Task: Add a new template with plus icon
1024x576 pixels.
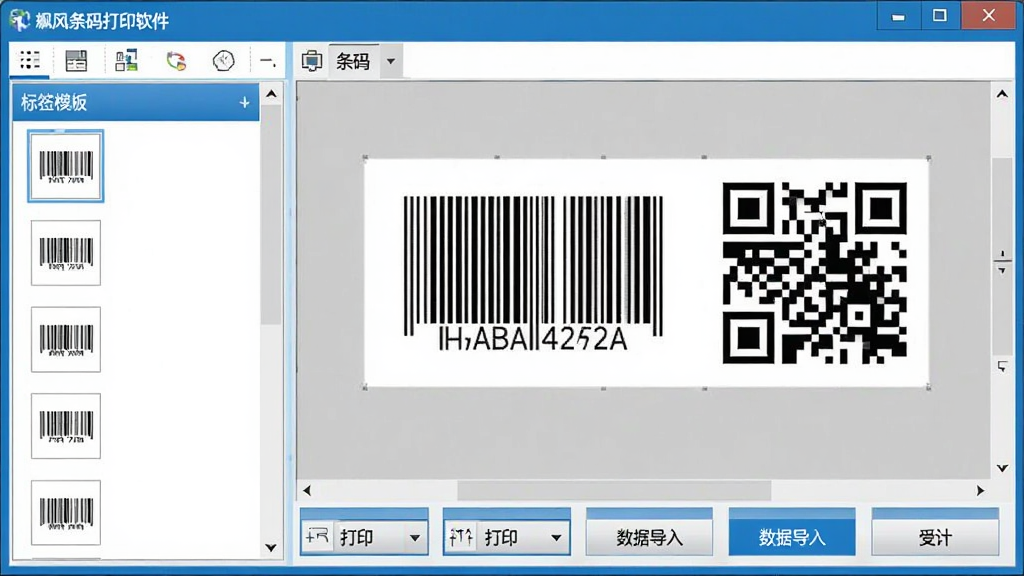Action: click(x=244, y=103)
